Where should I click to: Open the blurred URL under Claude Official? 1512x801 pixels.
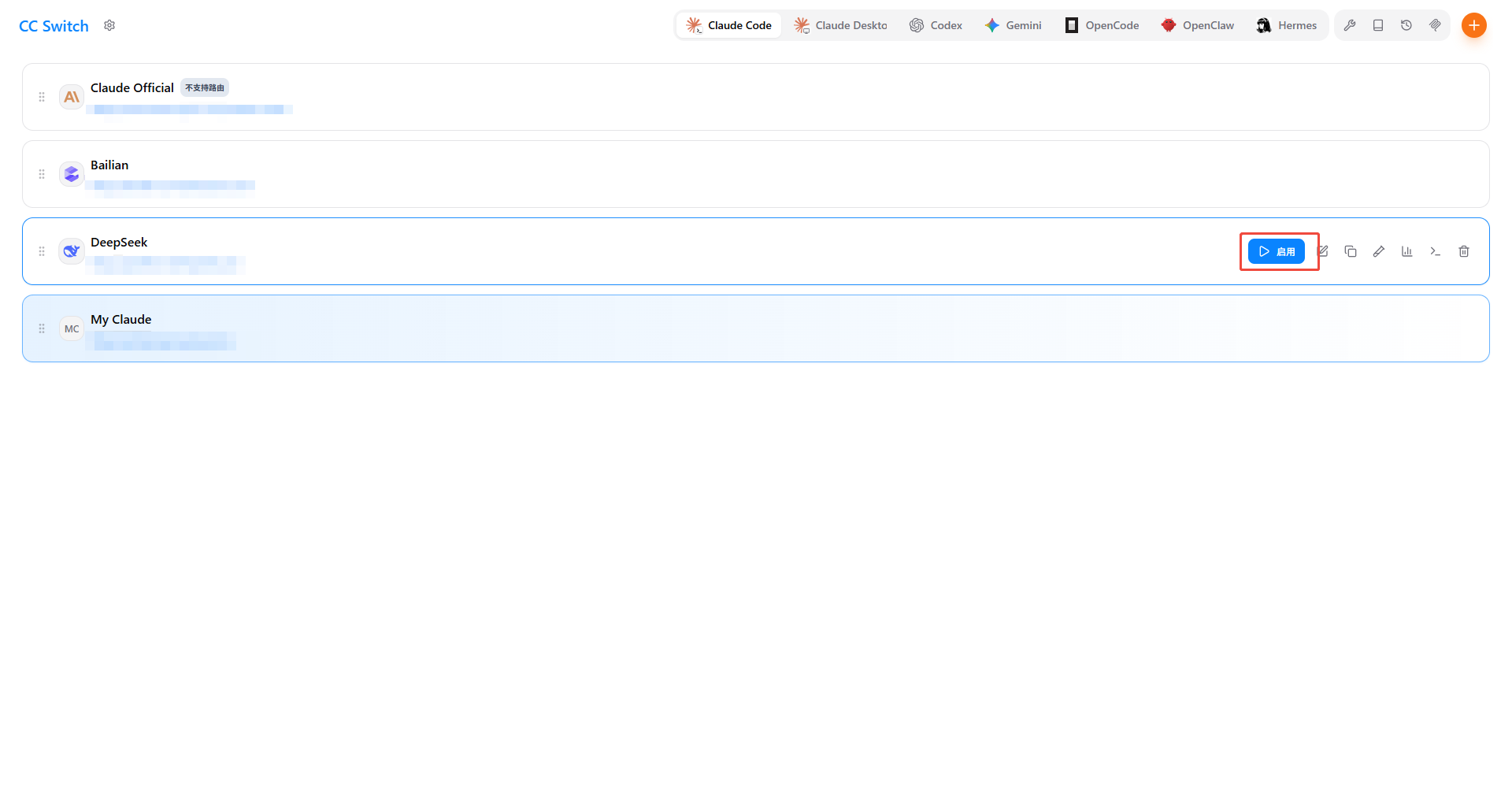click(190, 109)
